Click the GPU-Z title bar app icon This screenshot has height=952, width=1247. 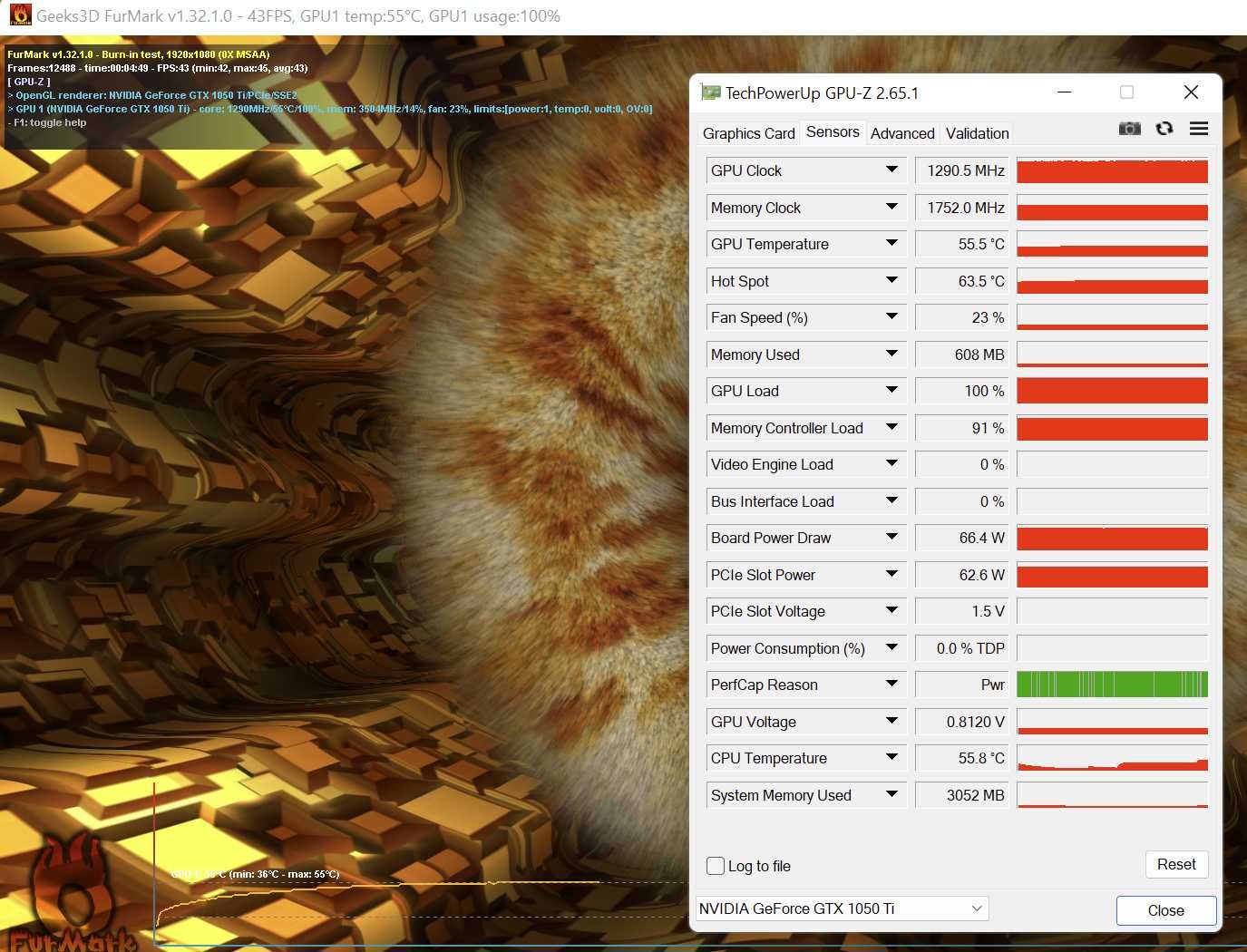pos(710,92)
